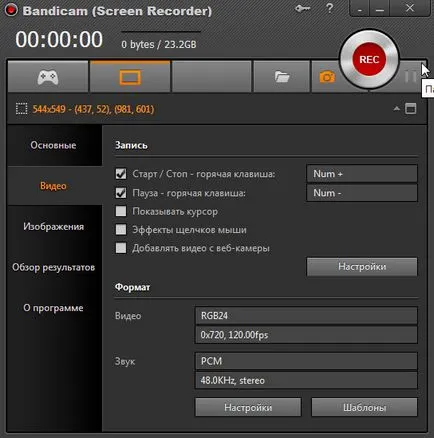Screen dimensions: 434x438
Task: Click the Num - hotkey field
Action: [x=362, y=193]
